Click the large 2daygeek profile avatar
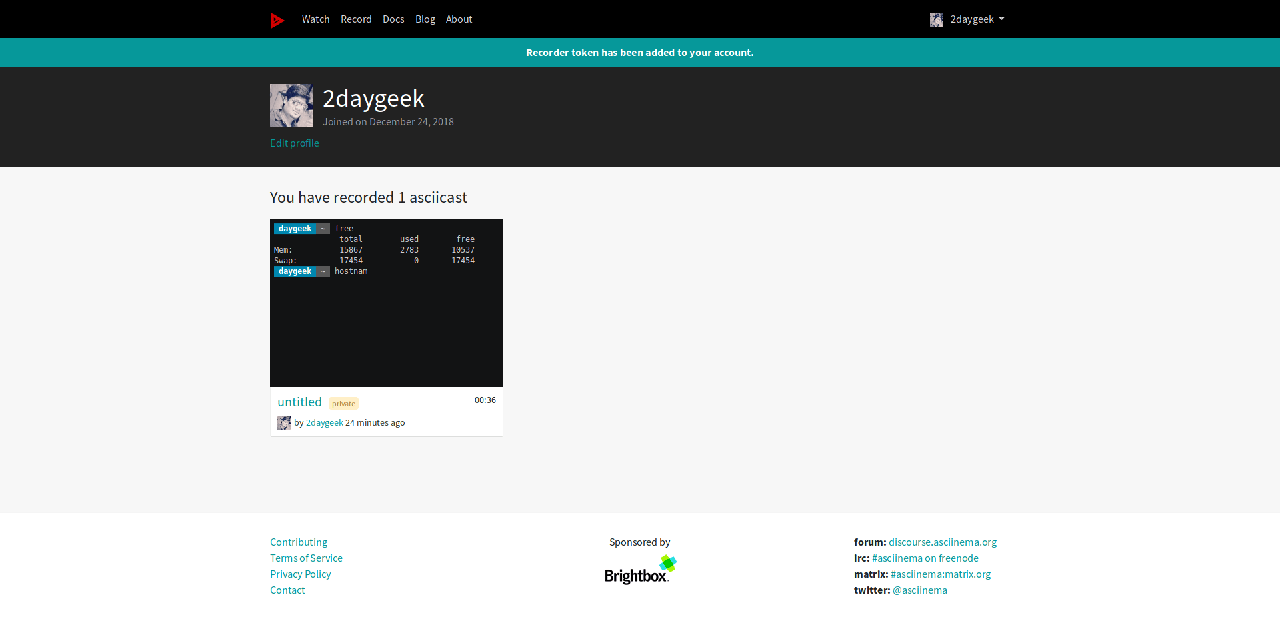This screenshot has height=619, width=1280. pos(291,105)
